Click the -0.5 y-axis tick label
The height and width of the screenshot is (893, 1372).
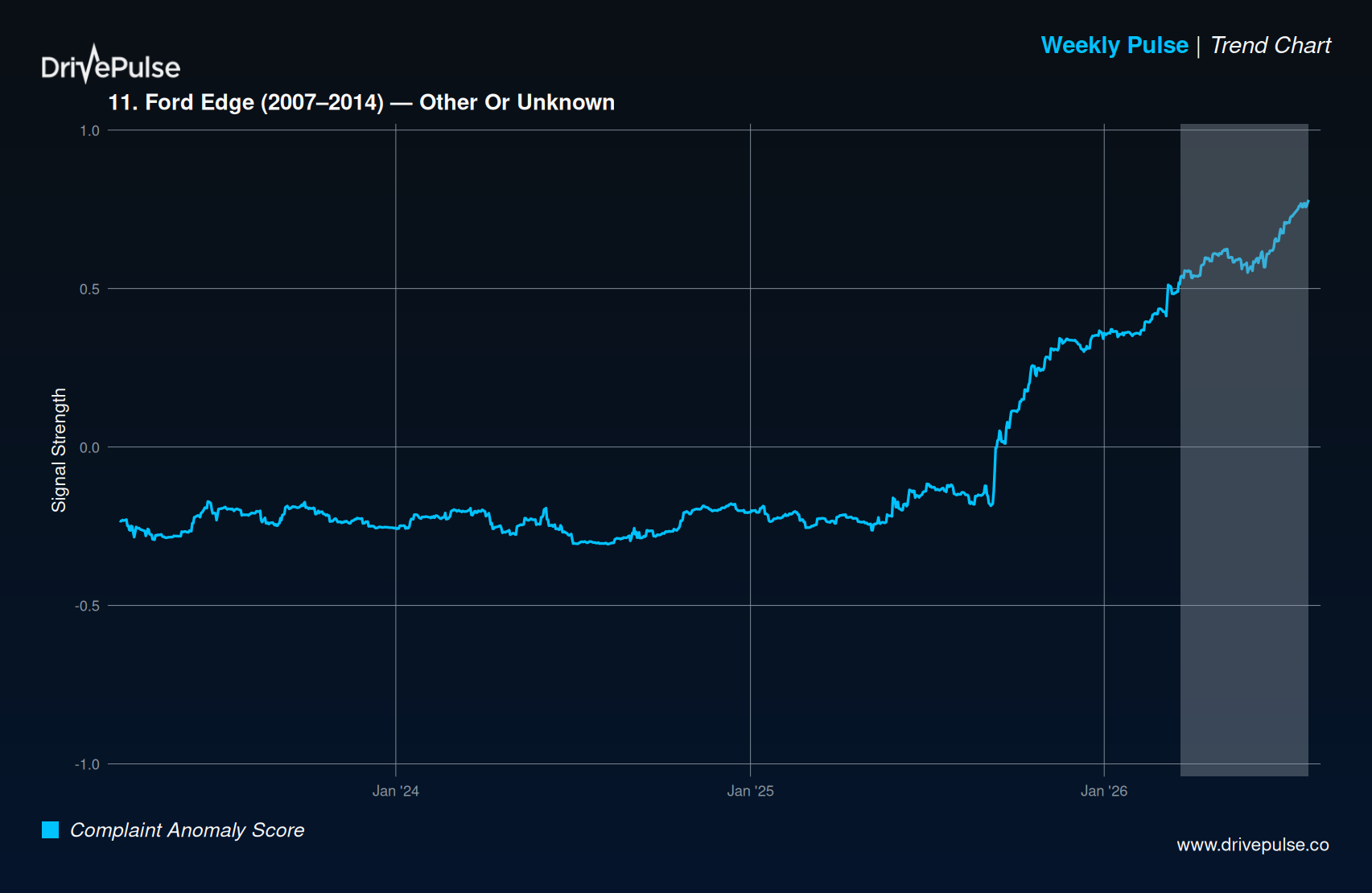click(x=87, y=606)
